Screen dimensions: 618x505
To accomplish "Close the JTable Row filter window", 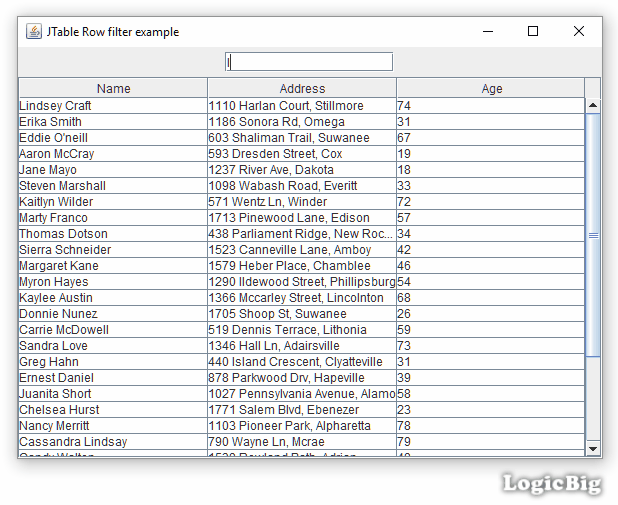I will [x=579, y=31].
